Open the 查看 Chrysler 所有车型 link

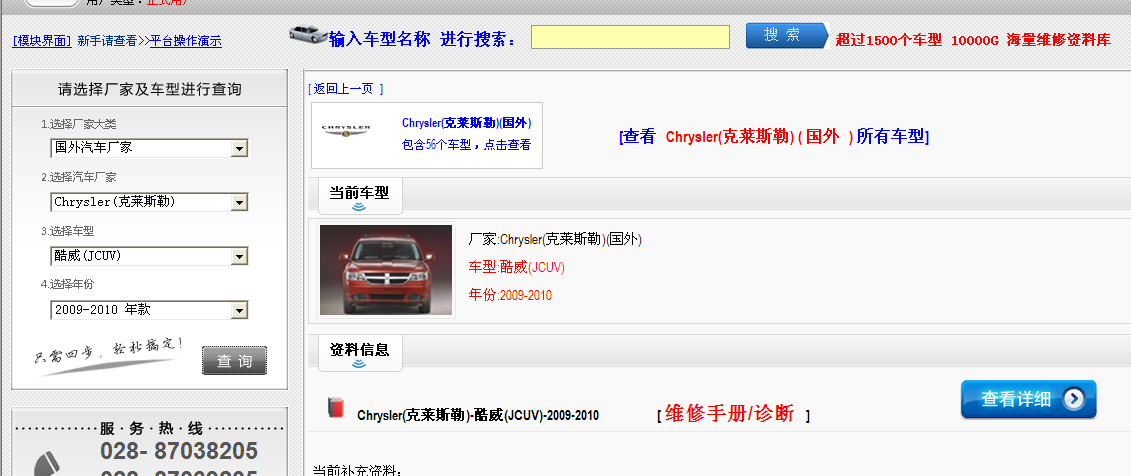pos(774,136)
